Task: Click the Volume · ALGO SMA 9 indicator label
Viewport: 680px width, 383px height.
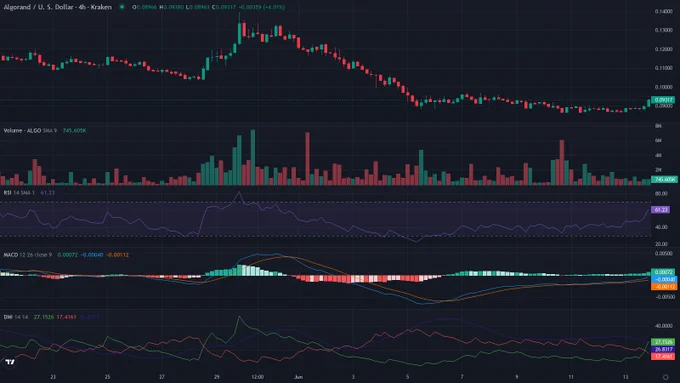Action: [x=30, y=131]
